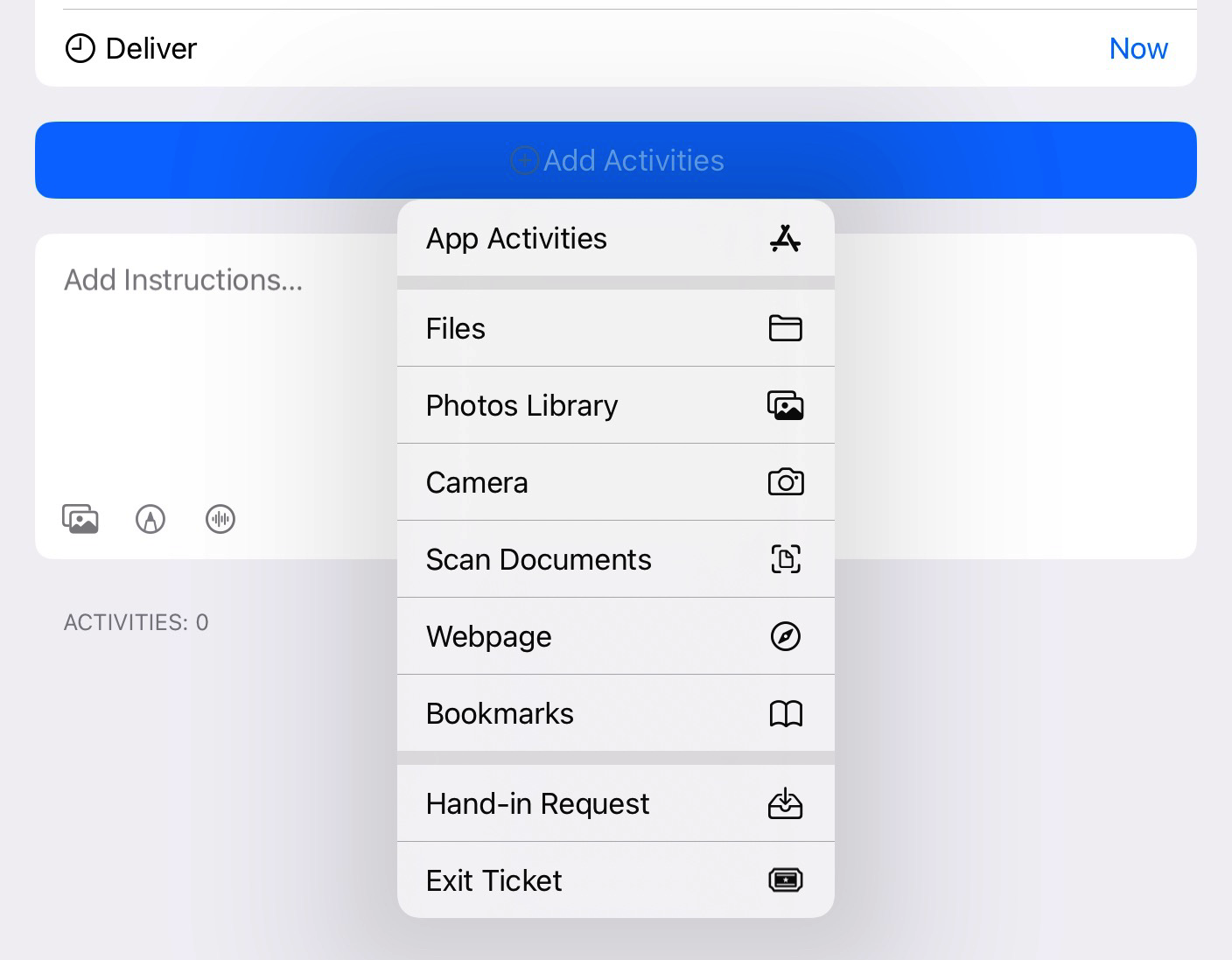The width and height of the screenshot is (1232, 960).
Task: Click the Add Activities button
Action: pos(616,160)
